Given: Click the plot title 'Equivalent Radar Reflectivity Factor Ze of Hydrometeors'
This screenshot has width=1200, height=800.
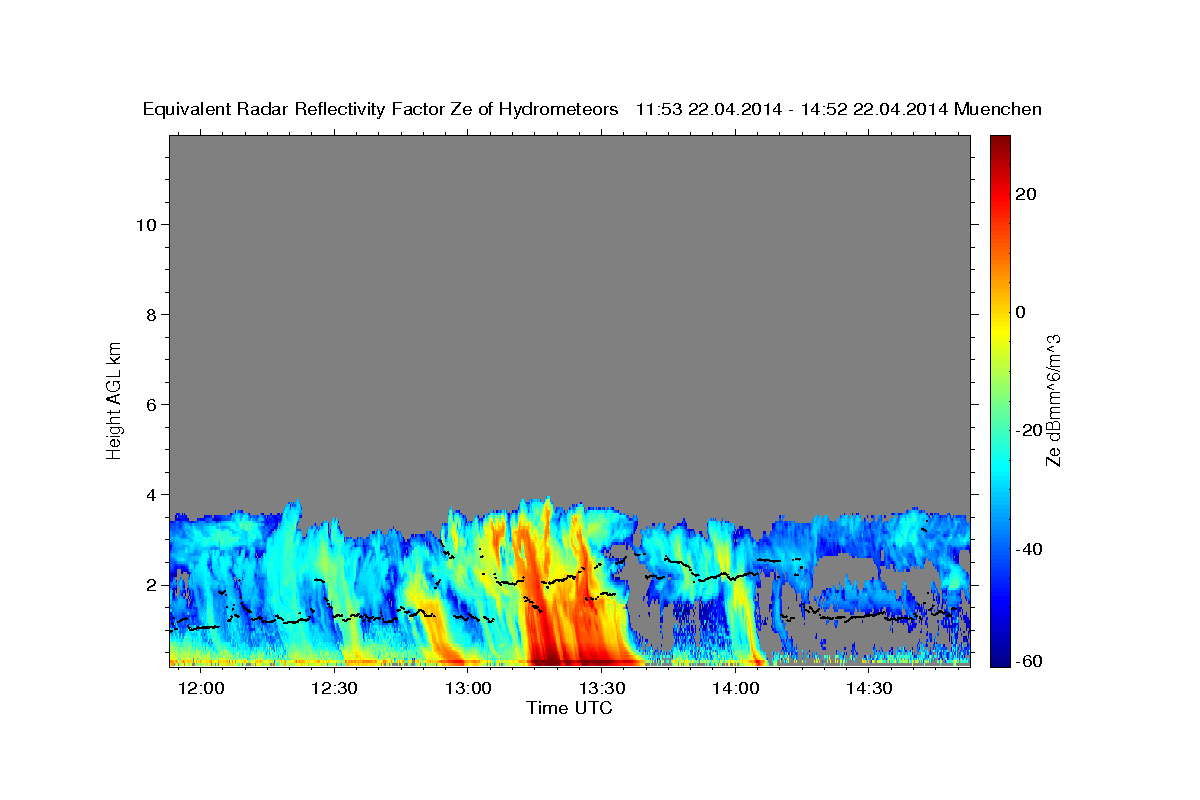Looking at the screenshot, I should pyautogui.click(x=380, y=110).
